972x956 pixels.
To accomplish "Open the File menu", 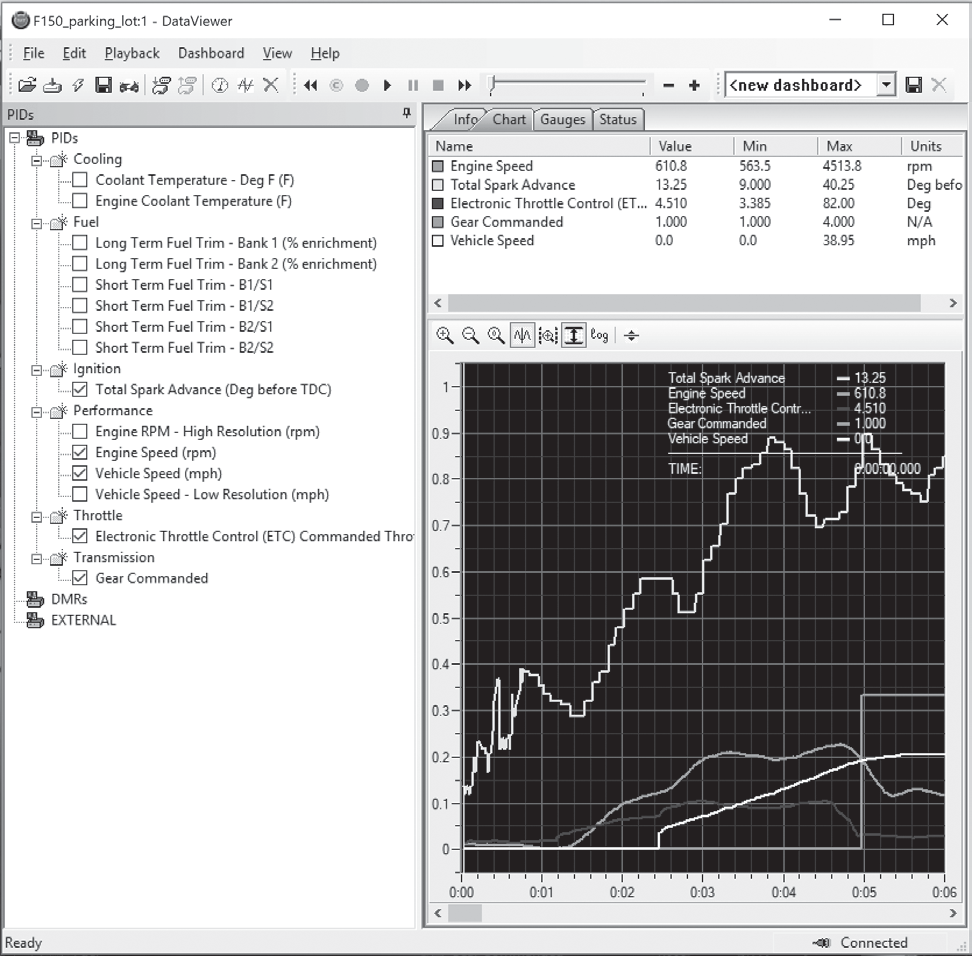I will pyautogui.click(x=33, y=53).
